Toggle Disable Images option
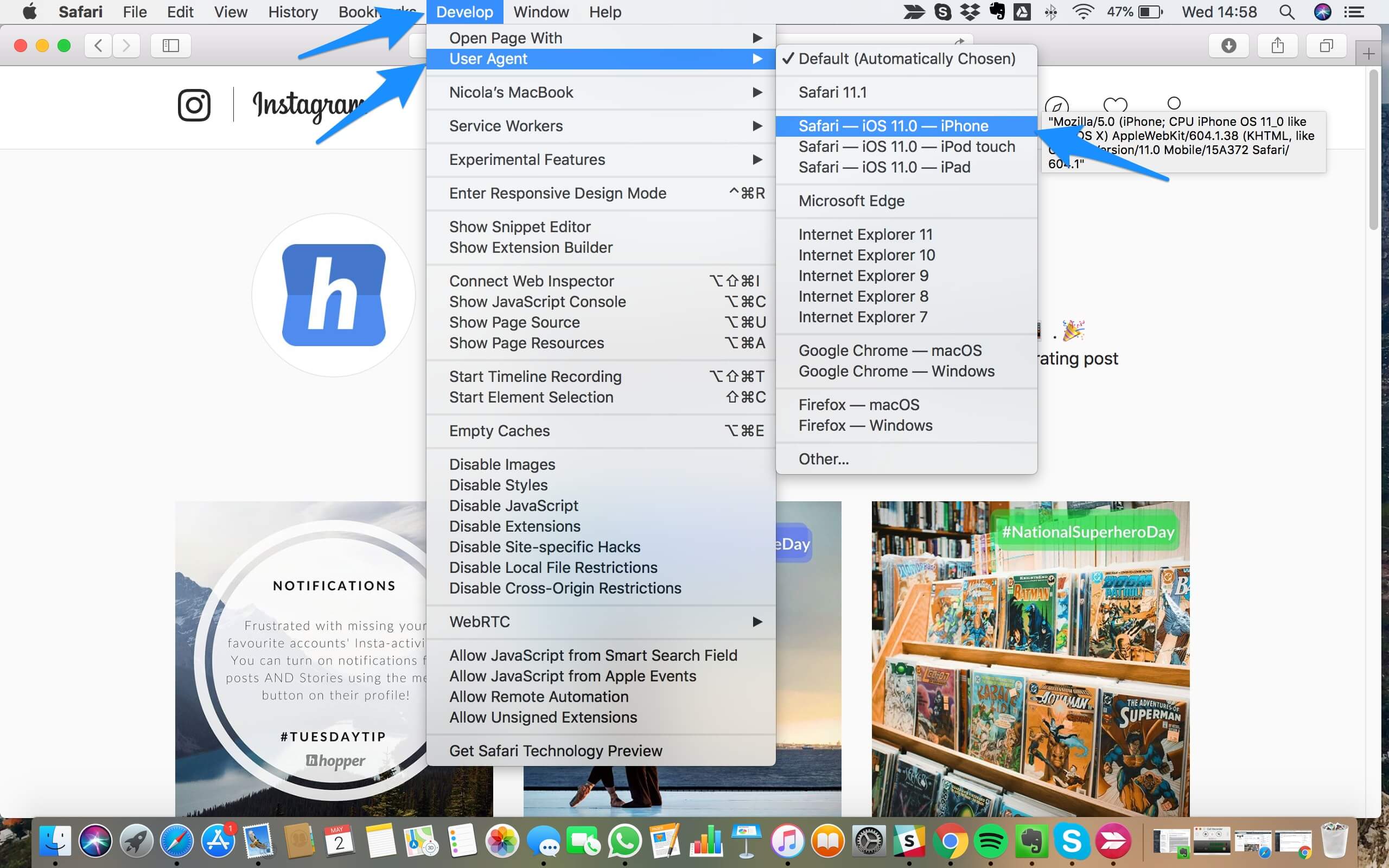Screen dimensions: 1389x868 (502, 464)
